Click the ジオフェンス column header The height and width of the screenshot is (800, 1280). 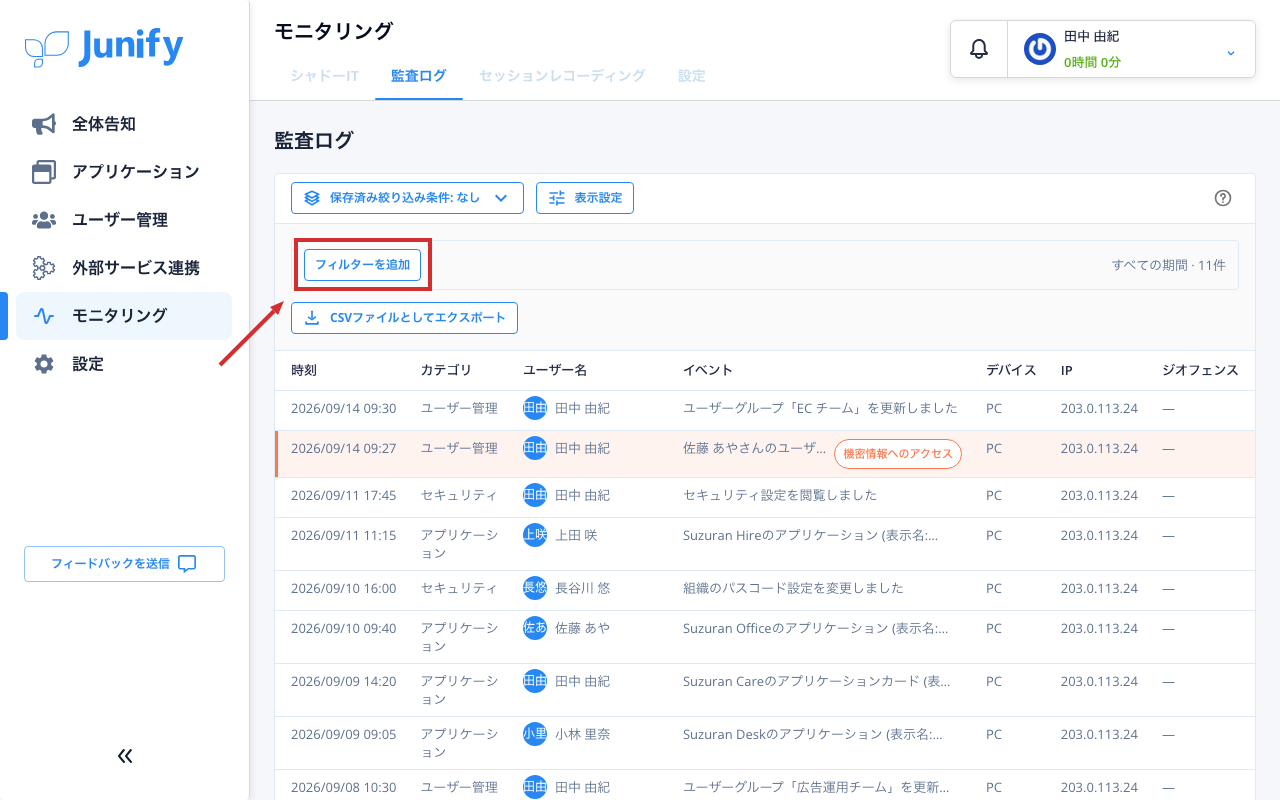[1200, 370]
